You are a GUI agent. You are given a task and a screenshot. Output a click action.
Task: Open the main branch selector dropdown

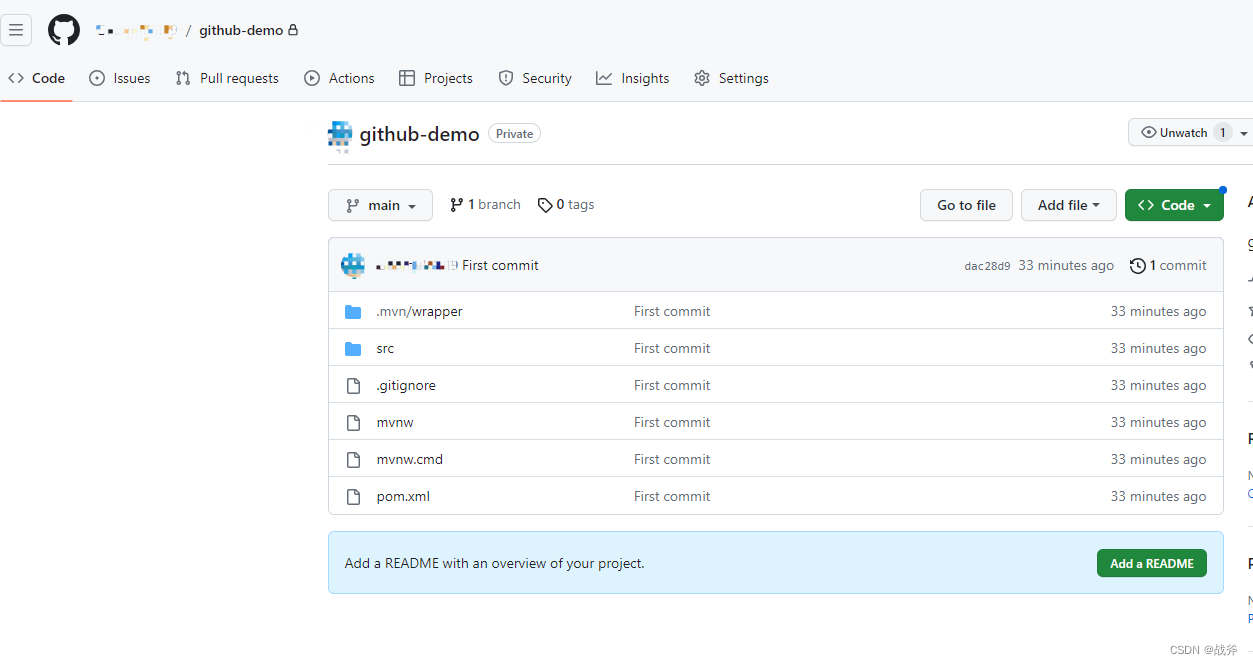coord(380,205)
